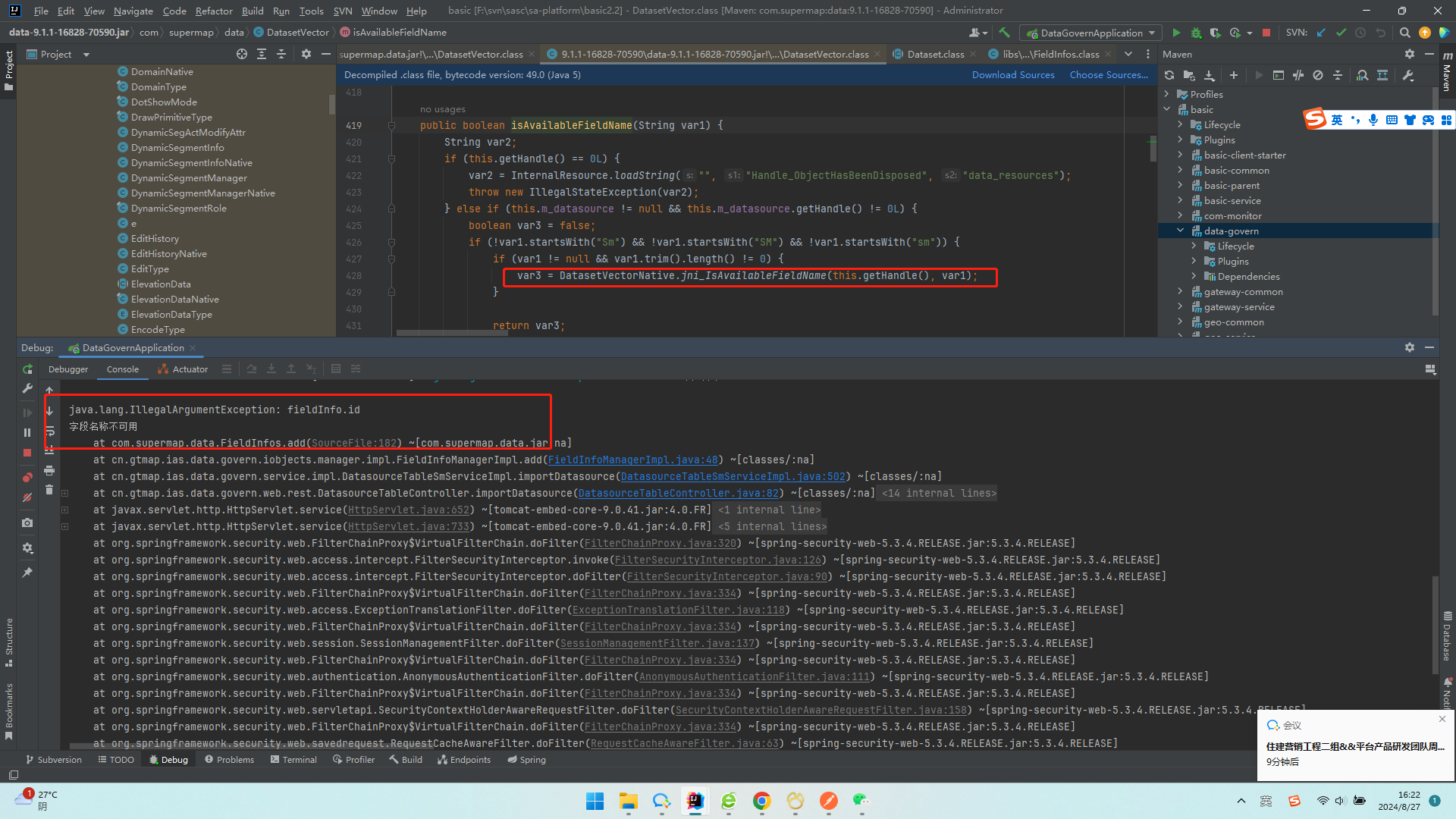Open the FieldInfoManagerImpl.java:48 stack trace link
This screenshot has height=819, width=1456.
pos(632,460)
